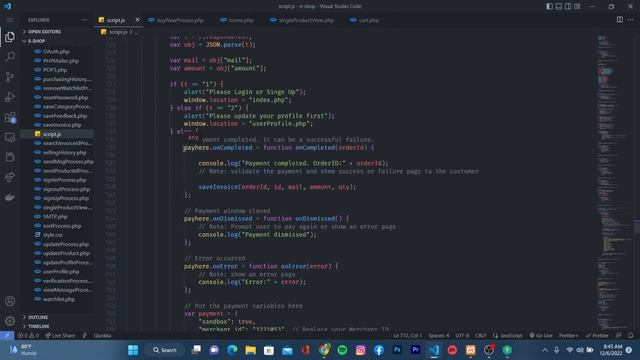Image resolution: width=640 pixels, height=360 pixels.
Task: Open the errors and warnings counter
Action: (x=28, y=336)
